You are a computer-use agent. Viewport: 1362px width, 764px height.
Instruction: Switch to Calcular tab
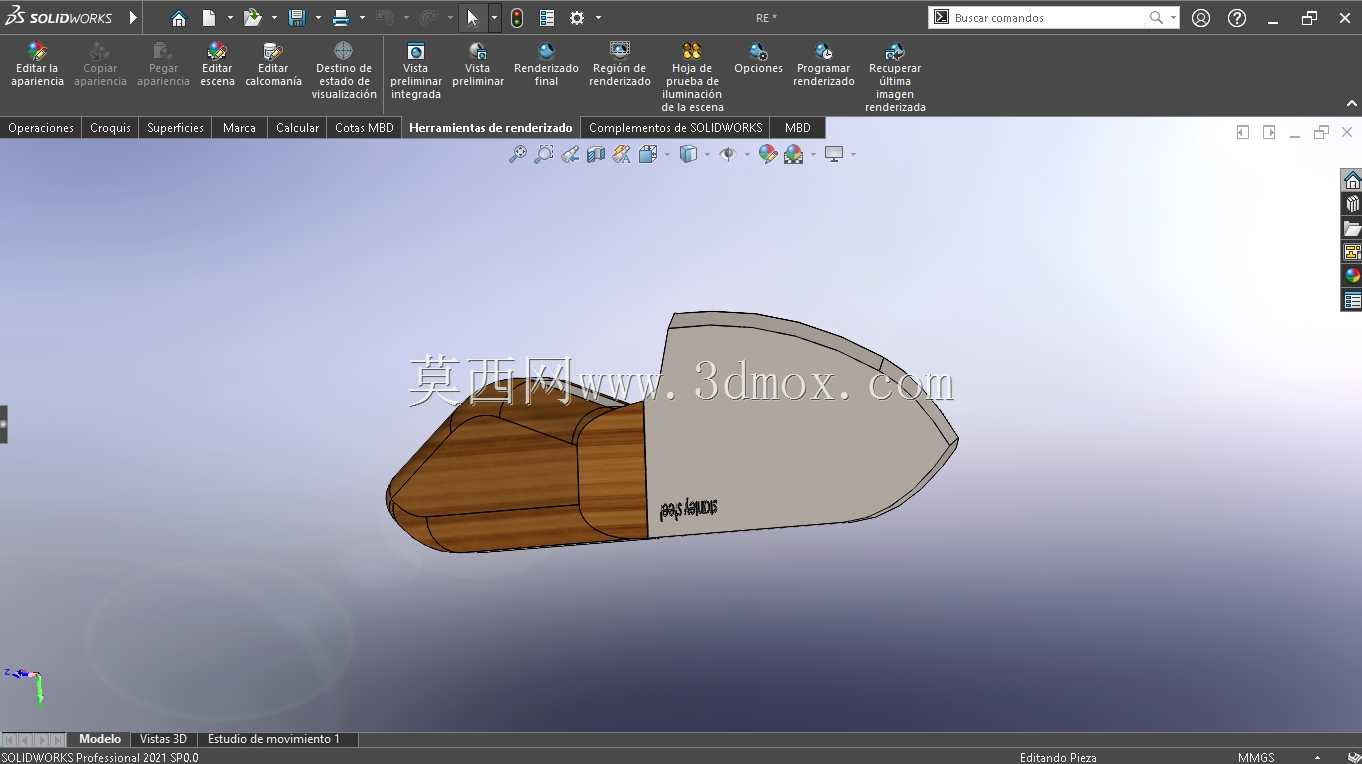(297, 128)
